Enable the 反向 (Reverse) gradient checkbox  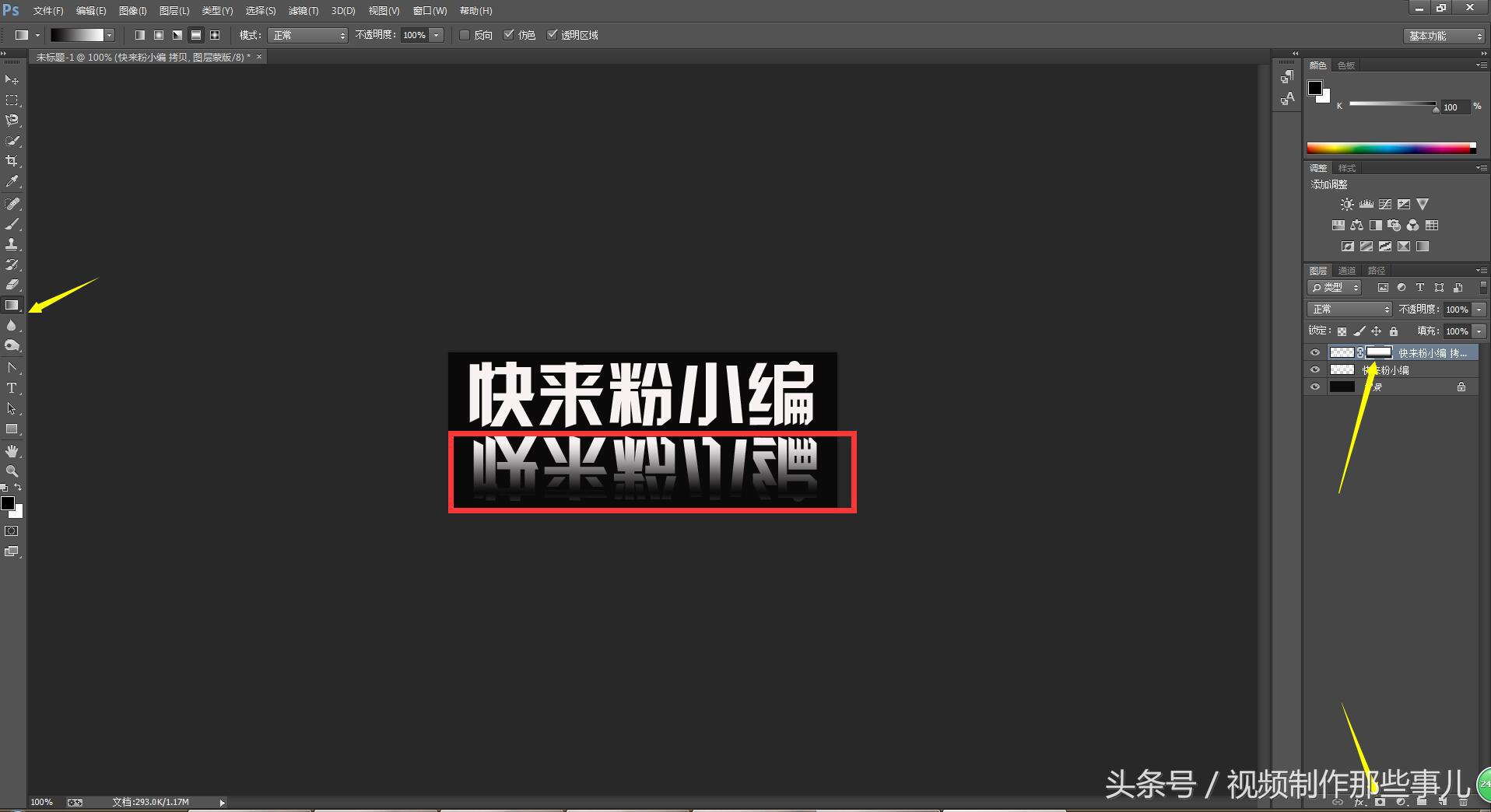[x=465, y=35]
